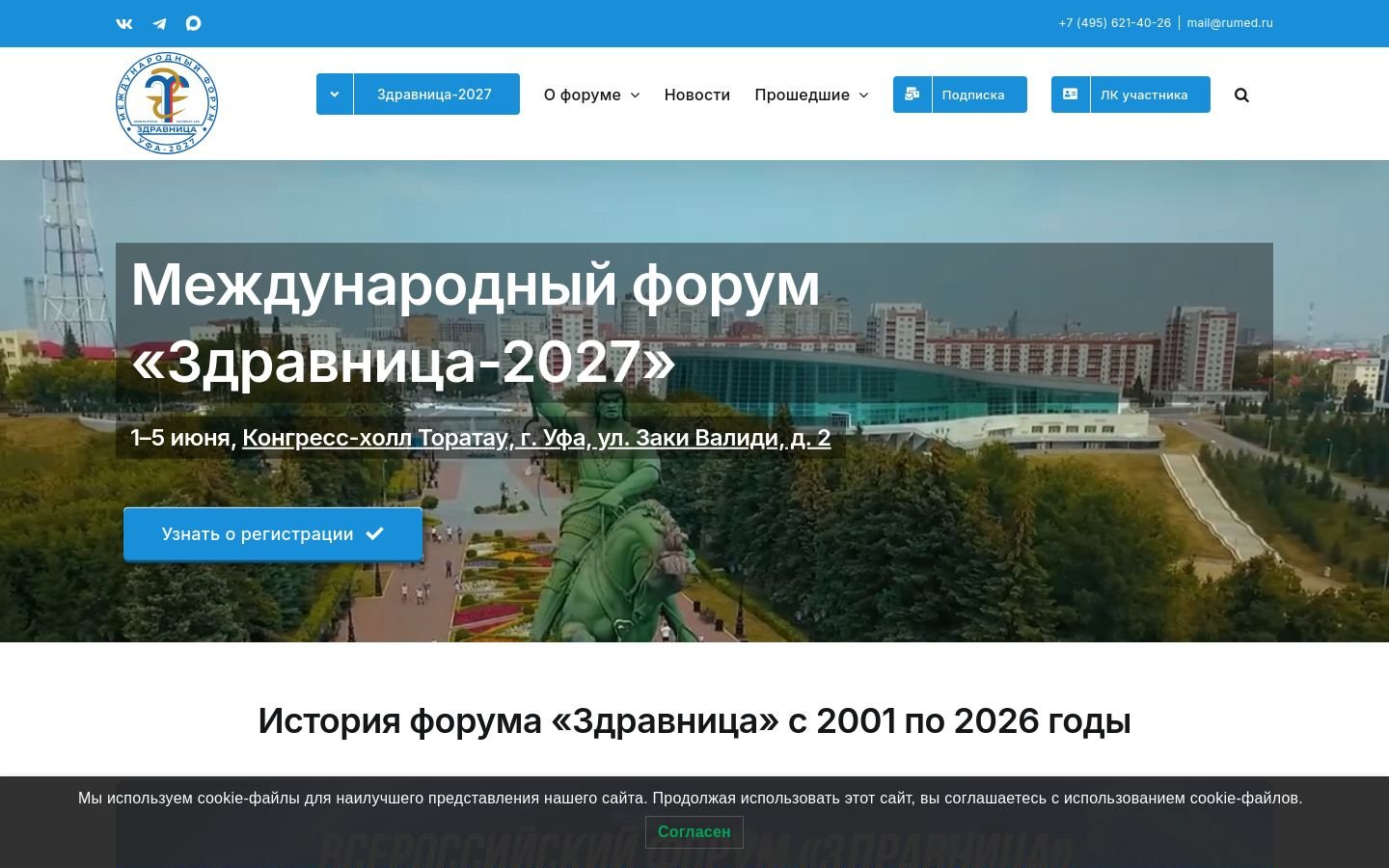Expand the О форуме menu chevron
Viewport: 1389px width, 868px height.
(635, 95)
